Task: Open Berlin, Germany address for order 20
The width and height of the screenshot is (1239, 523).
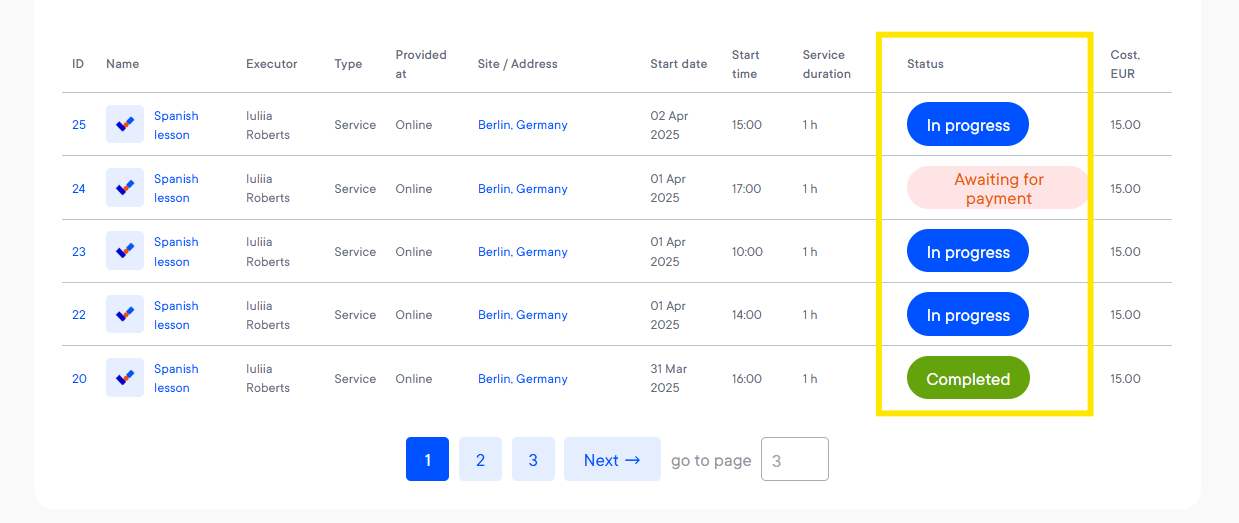Action: [x=522, y=379]
